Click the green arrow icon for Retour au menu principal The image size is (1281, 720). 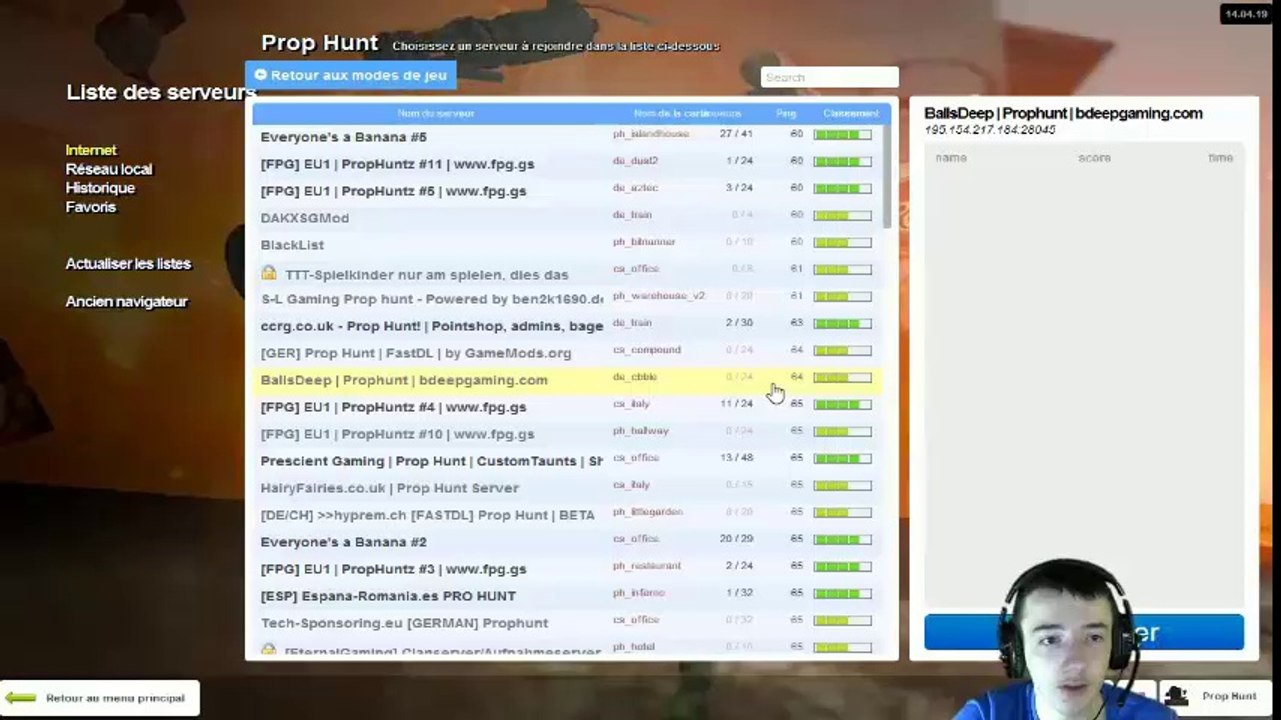pyautogui.click(x=21, y=698)
